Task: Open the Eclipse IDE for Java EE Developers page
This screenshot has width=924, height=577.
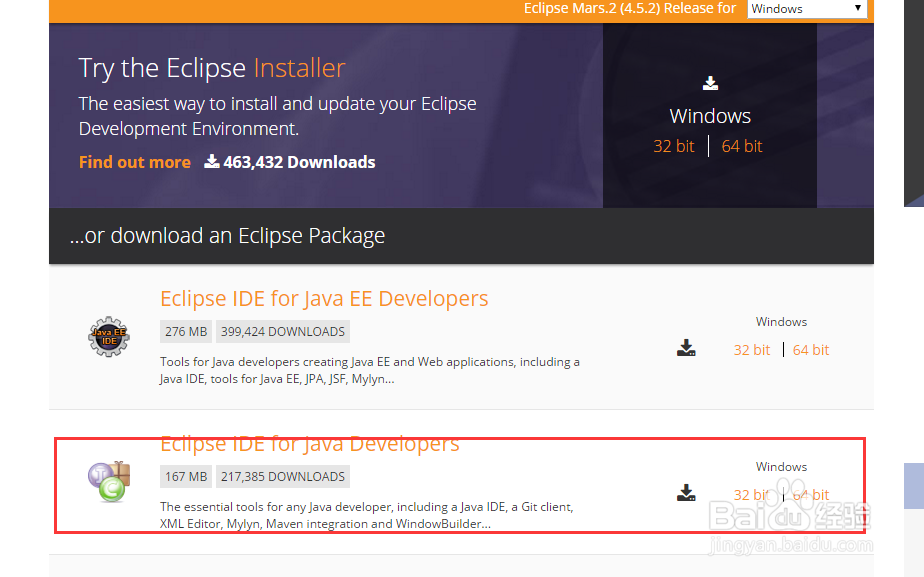Action: click(x=324, y=298)
